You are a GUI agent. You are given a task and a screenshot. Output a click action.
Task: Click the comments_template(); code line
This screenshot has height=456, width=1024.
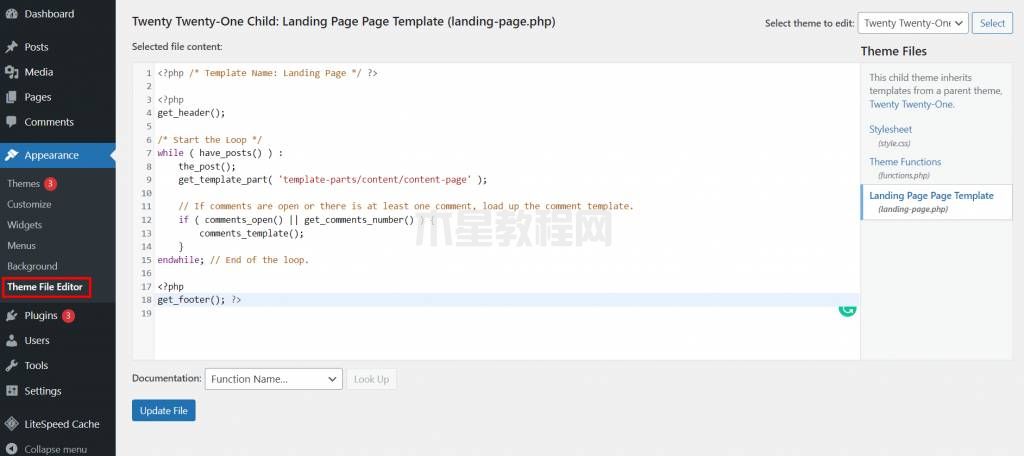point(251,233)
